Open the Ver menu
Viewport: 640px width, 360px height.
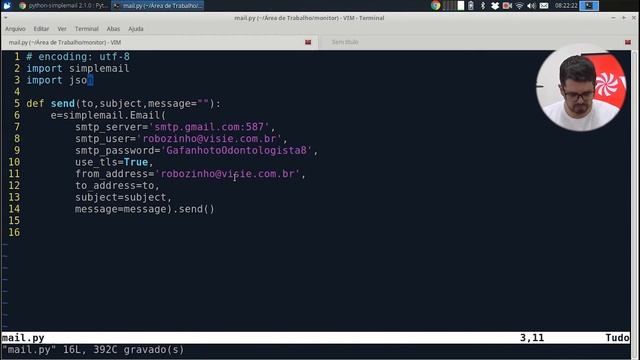62,29
